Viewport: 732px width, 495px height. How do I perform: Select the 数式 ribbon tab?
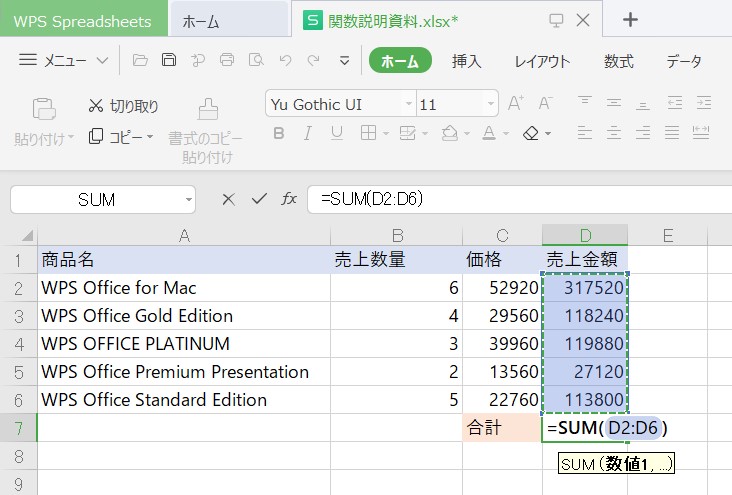click(619, 61)
